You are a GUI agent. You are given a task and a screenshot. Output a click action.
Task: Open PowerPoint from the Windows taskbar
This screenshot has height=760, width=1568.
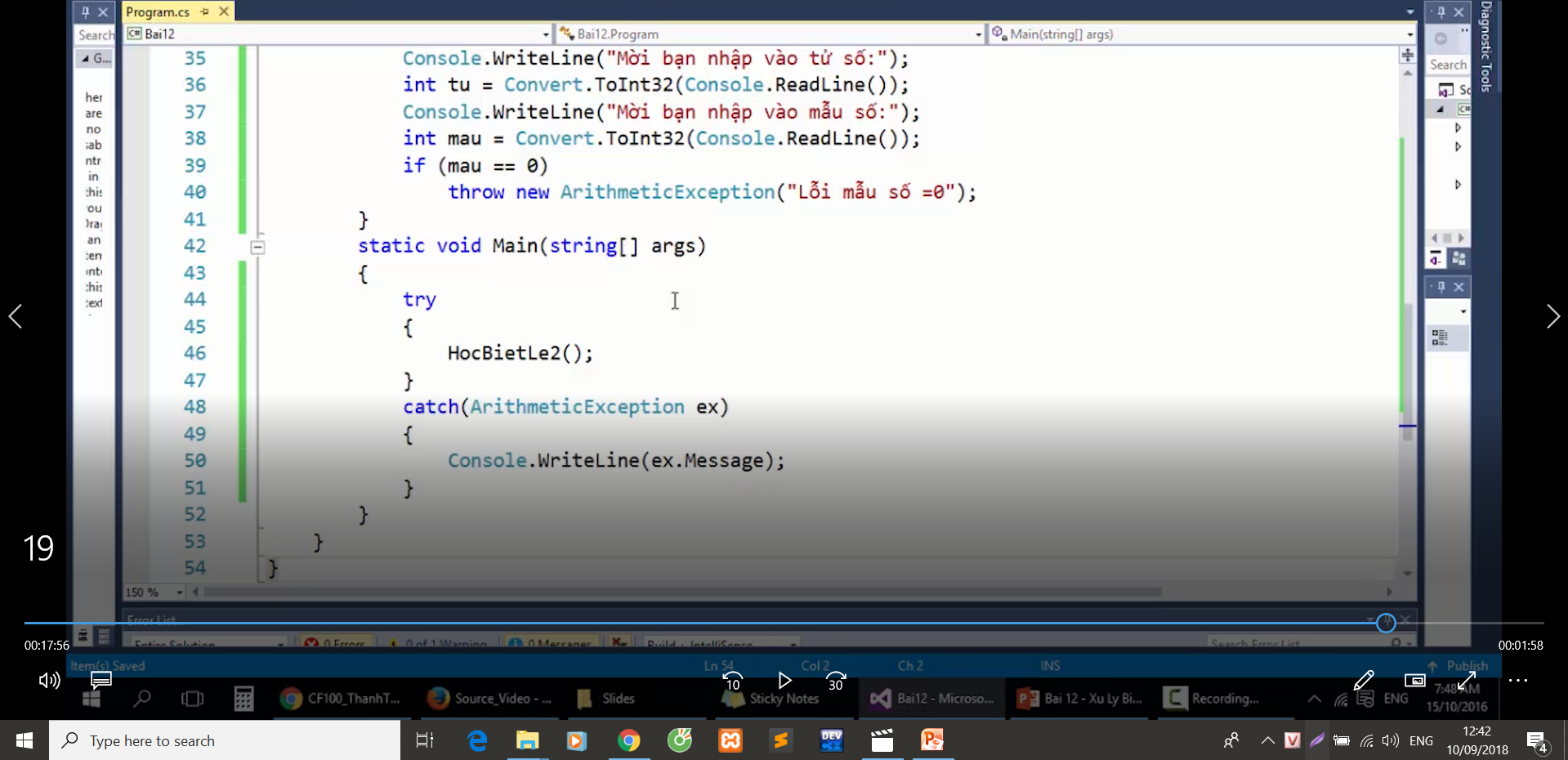(x=933, y=740)
